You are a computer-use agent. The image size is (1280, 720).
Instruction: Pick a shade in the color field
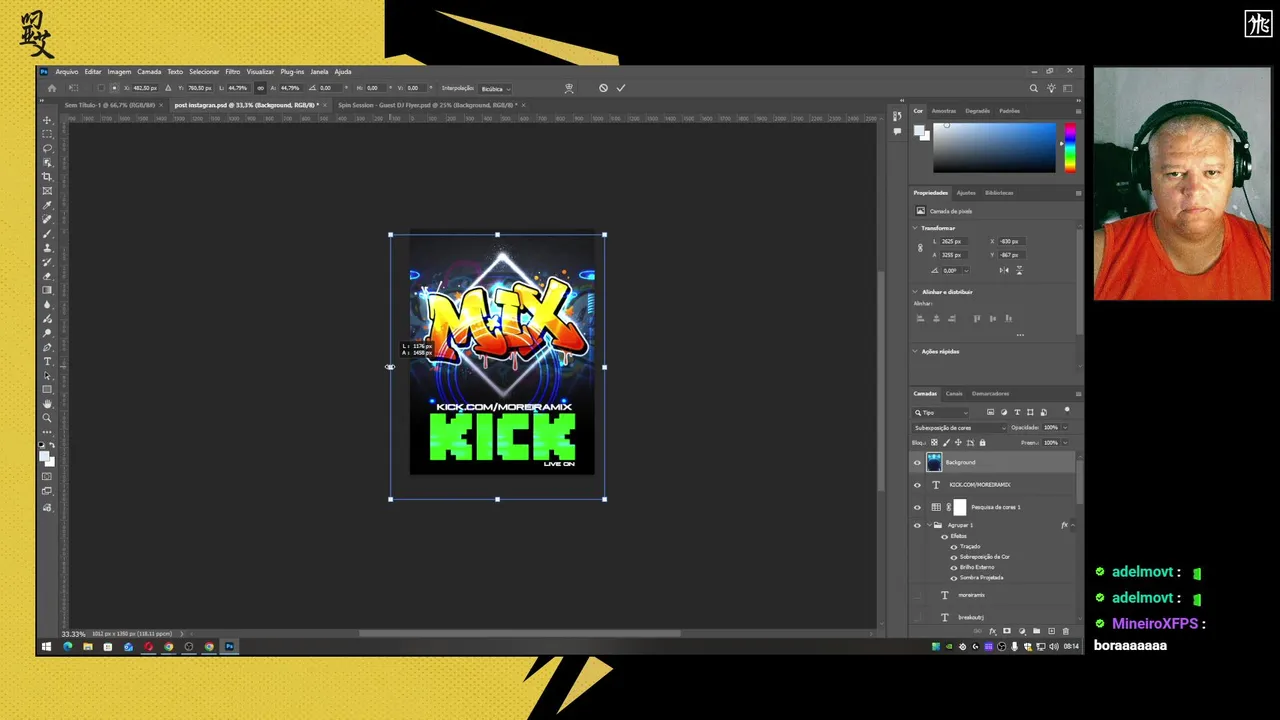(x=994, y=148)
